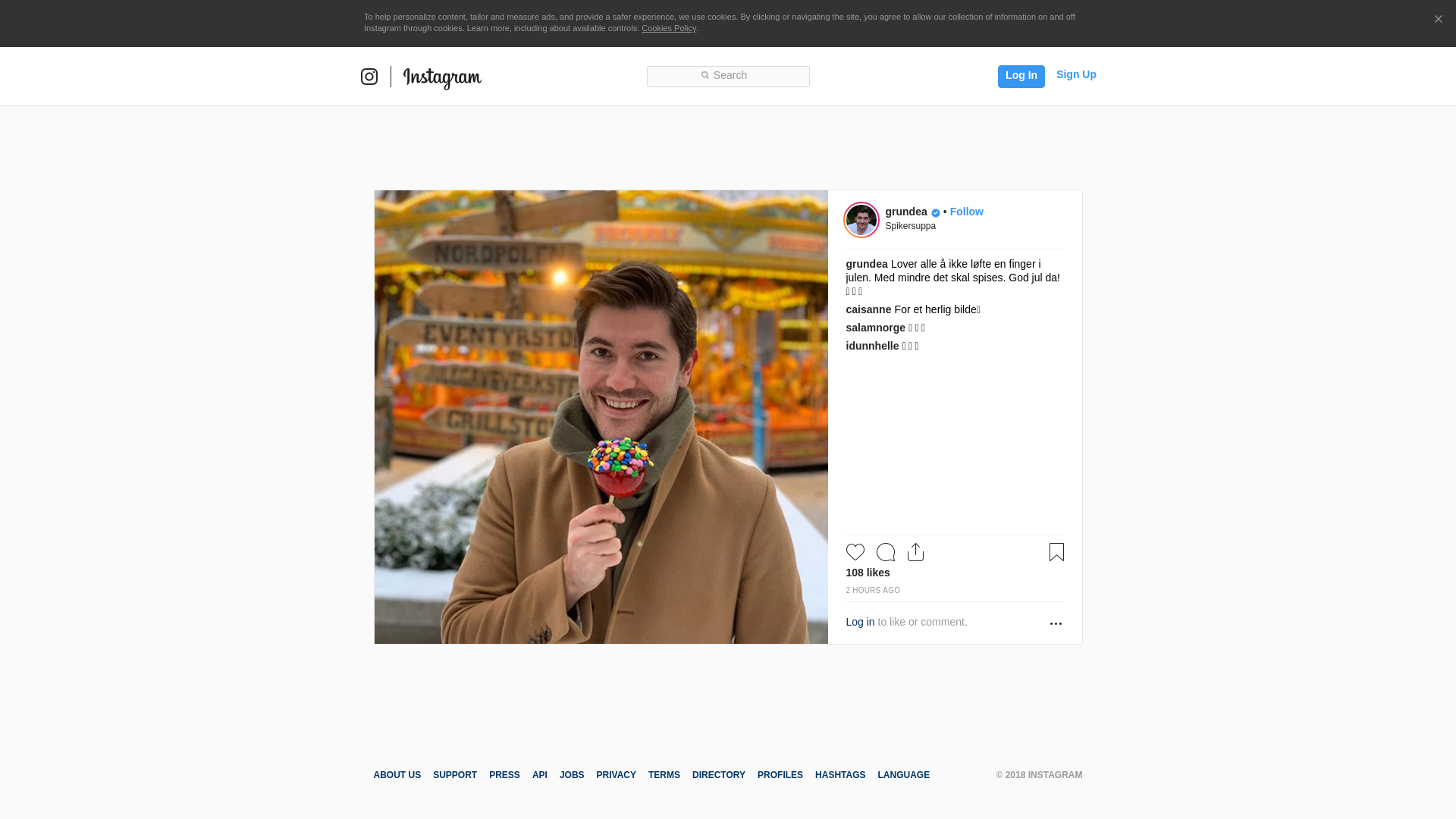The image size is (1456, 819).
Task: Open the LANGUAGE selector in footer
Action: pos(903,775)
